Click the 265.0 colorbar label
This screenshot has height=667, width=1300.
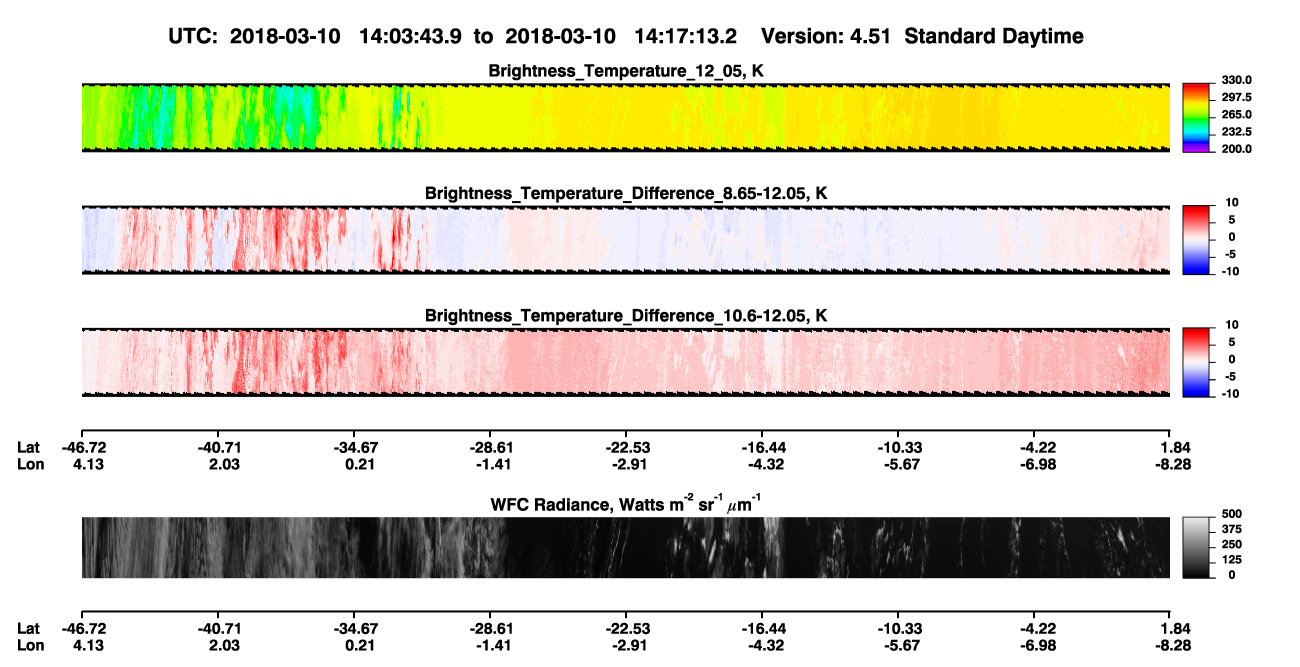pyautogui.click(x=1235, y=114)
